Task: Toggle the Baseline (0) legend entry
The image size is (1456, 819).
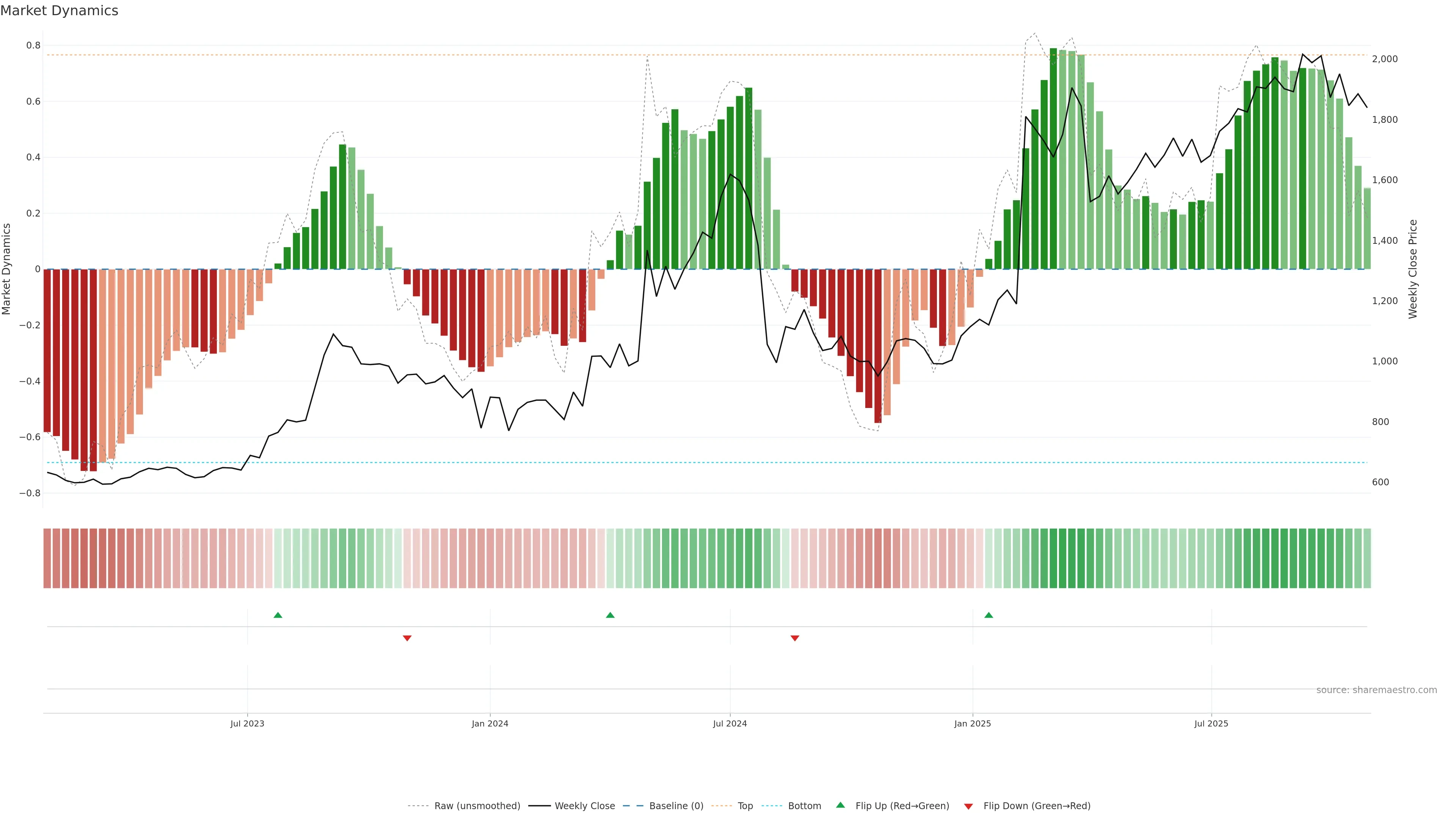Action: click(676, 806)
